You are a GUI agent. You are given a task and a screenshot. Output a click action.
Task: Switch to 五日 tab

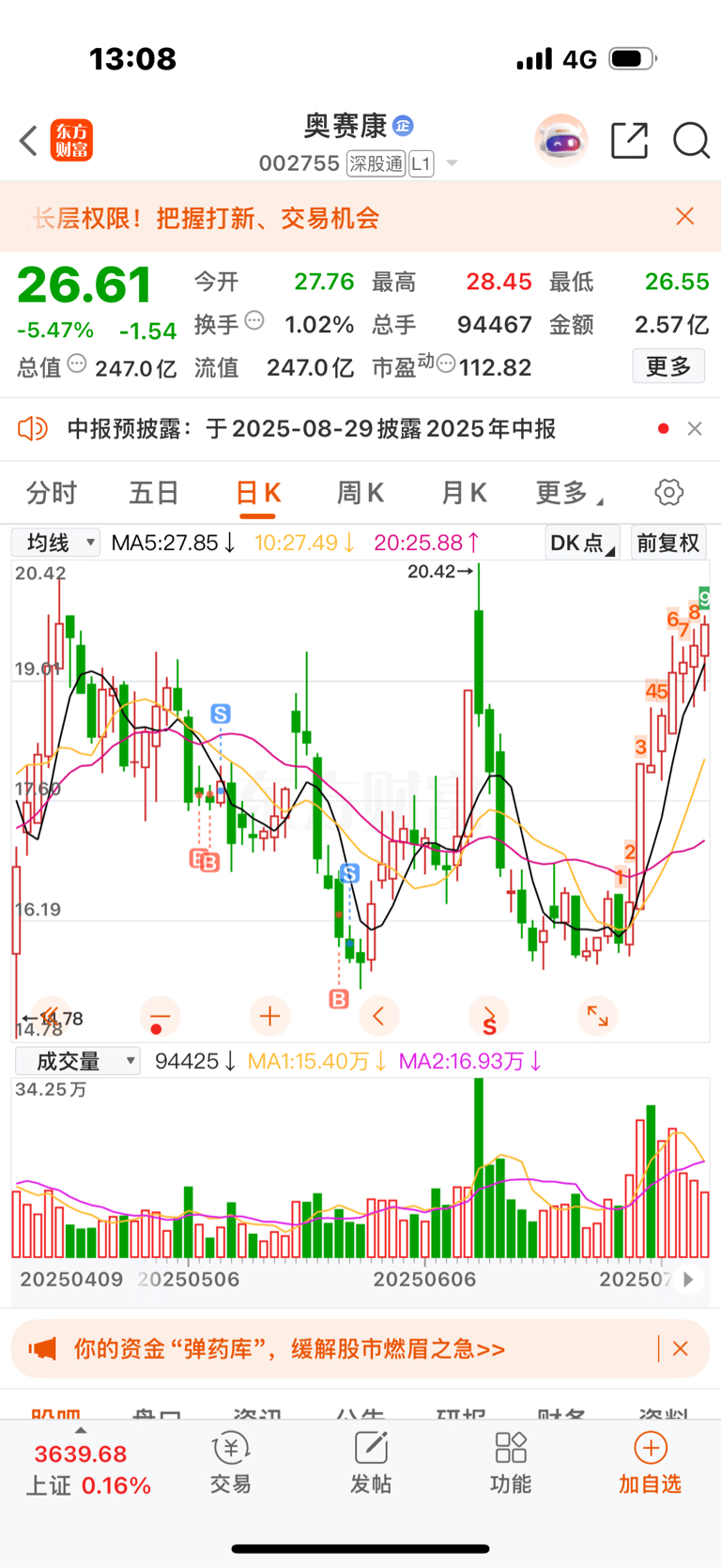tap(154, 492)
